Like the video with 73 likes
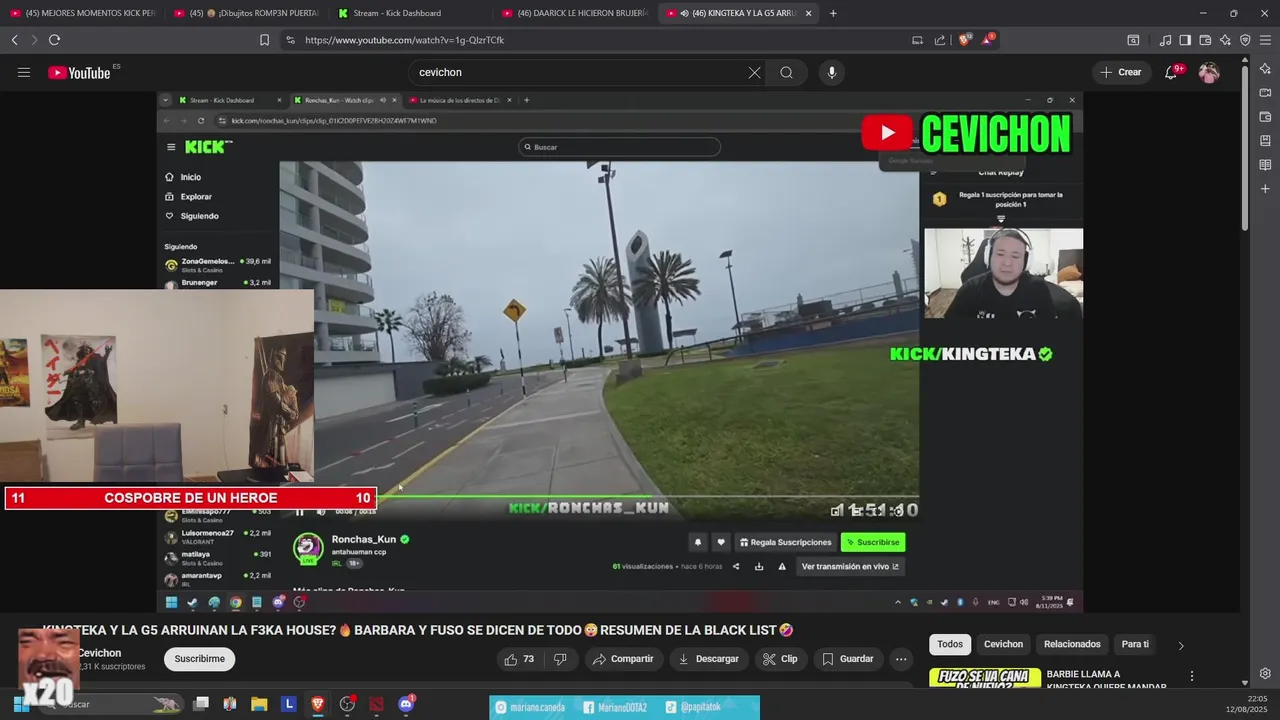Image resolution: width=1280 pixels, height=720 pixels. (519, 659)
